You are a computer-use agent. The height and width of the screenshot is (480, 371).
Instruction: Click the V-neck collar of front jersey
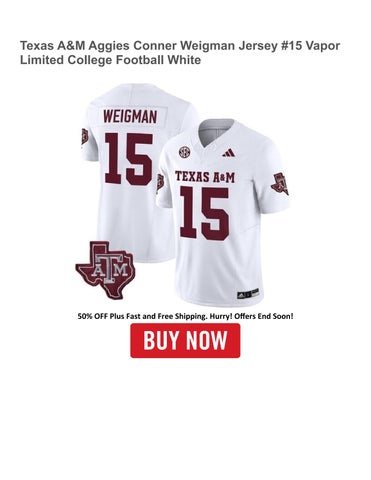click(x=213, y=135)
